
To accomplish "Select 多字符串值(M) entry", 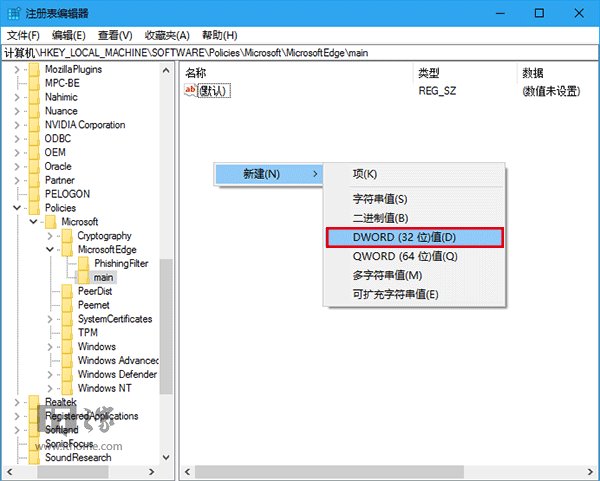I will (x=414, y=276).
